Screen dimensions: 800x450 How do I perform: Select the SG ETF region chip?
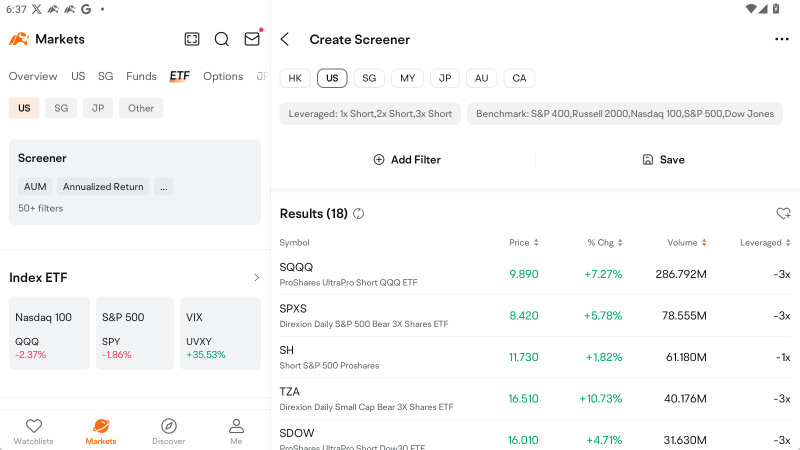click(x=61, y=108)
